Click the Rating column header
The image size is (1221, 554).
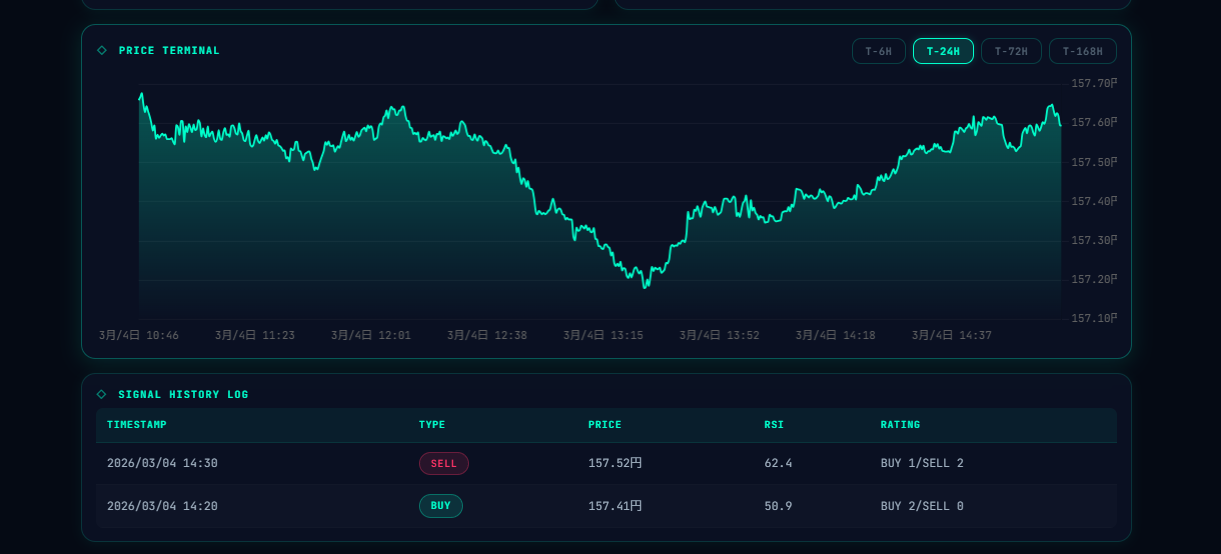[x=900, y=425]
